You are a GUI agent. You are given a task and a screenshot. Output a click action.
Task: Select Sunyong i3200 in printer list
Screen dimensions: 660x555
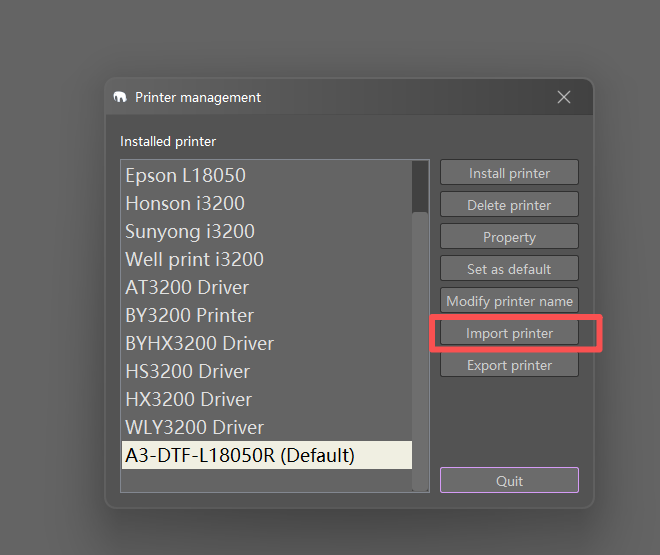click(x=266, y=231)
